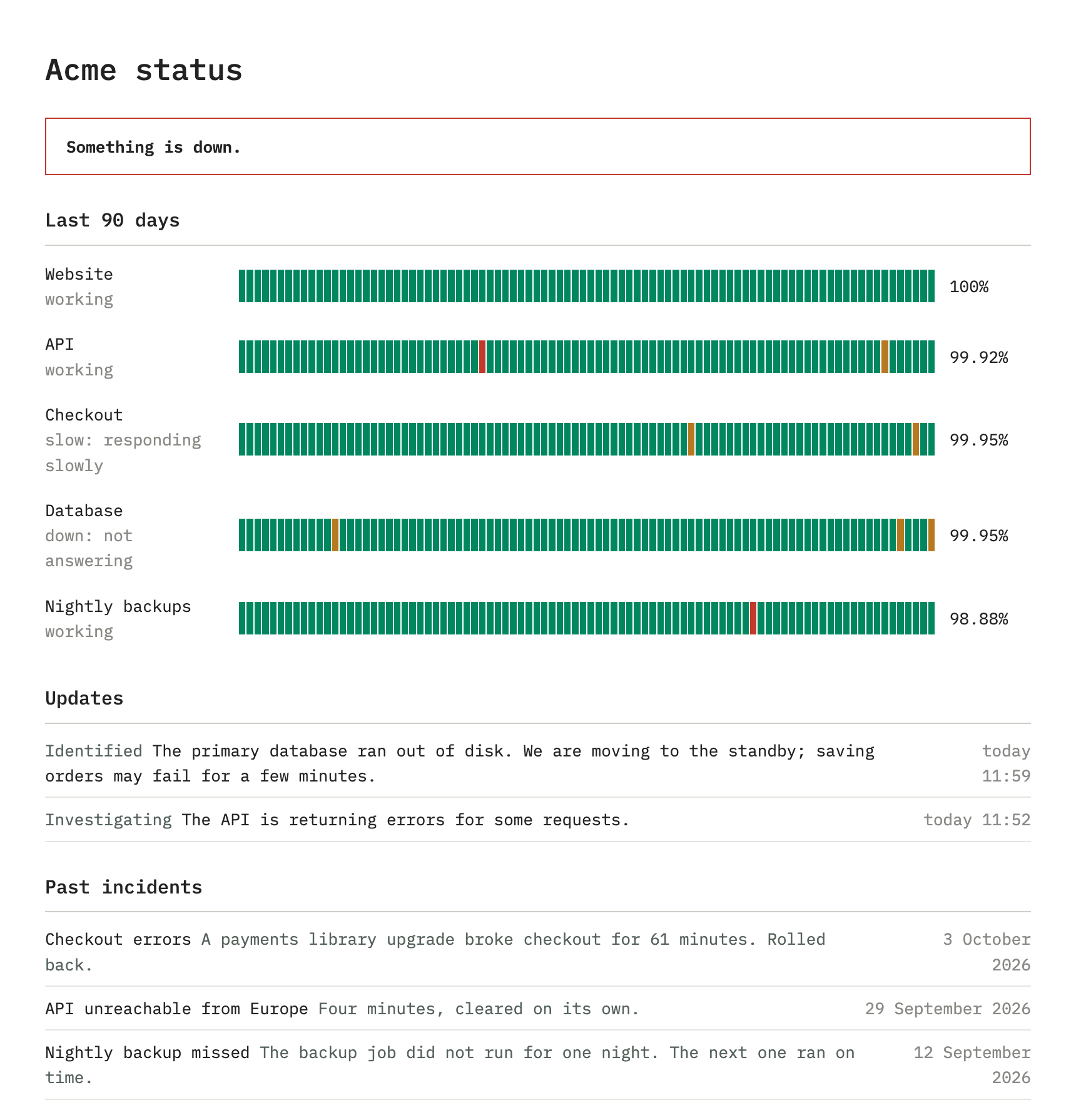Click the 100% uptime value for Website
1076x1120 pixels.
point(969,287)
